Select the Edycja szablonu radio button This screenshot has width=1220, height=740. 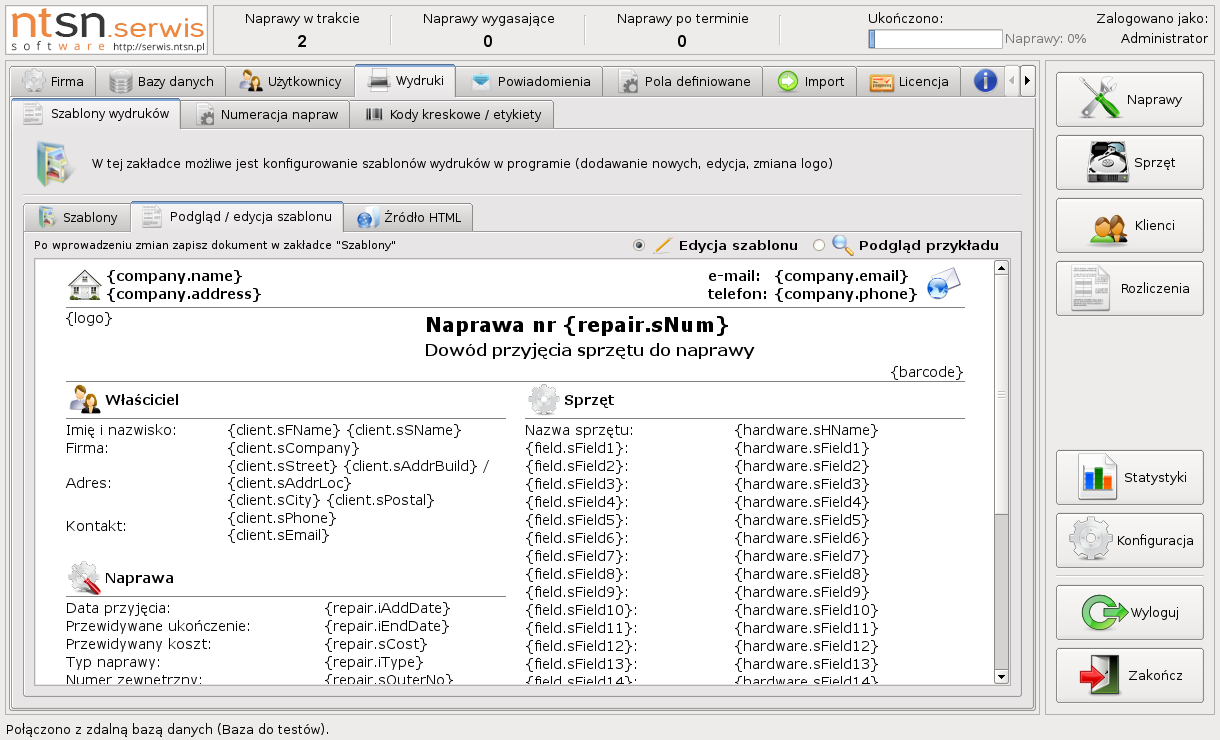tap(639, 245)
